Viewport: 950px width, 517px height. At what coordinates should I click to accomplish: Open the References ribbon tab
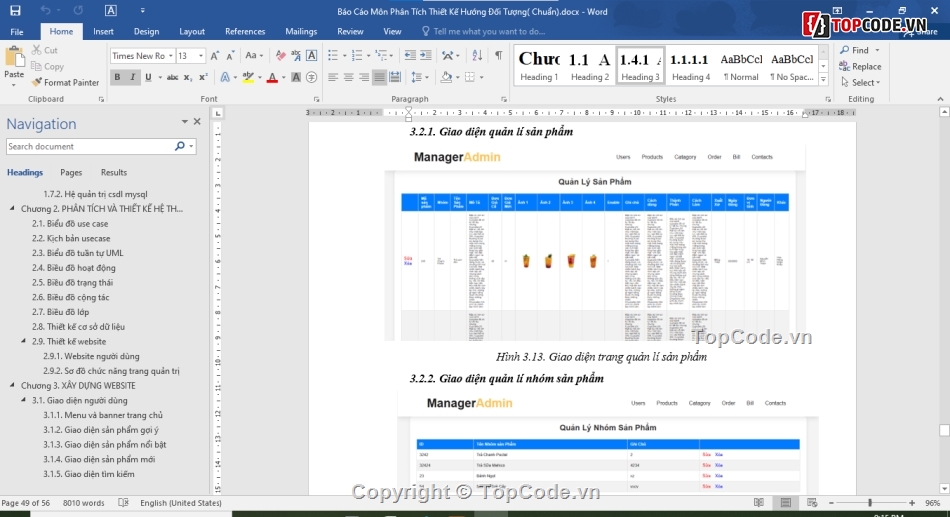(245, 32)
